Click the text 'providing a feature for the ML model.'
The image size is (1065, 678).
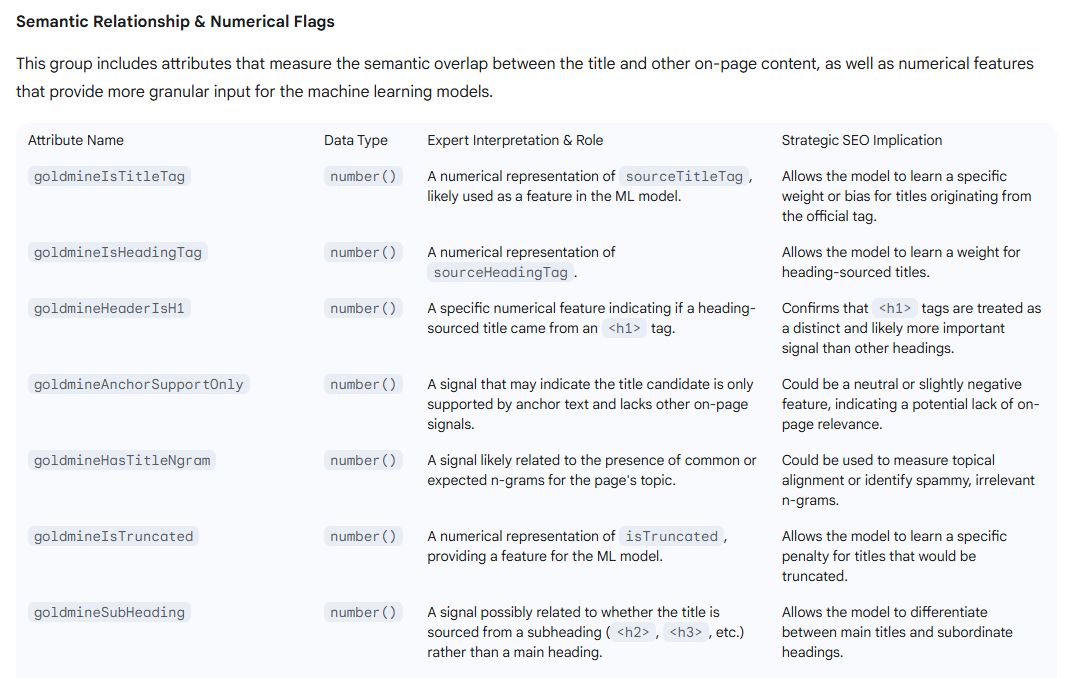tap(544, 556)
